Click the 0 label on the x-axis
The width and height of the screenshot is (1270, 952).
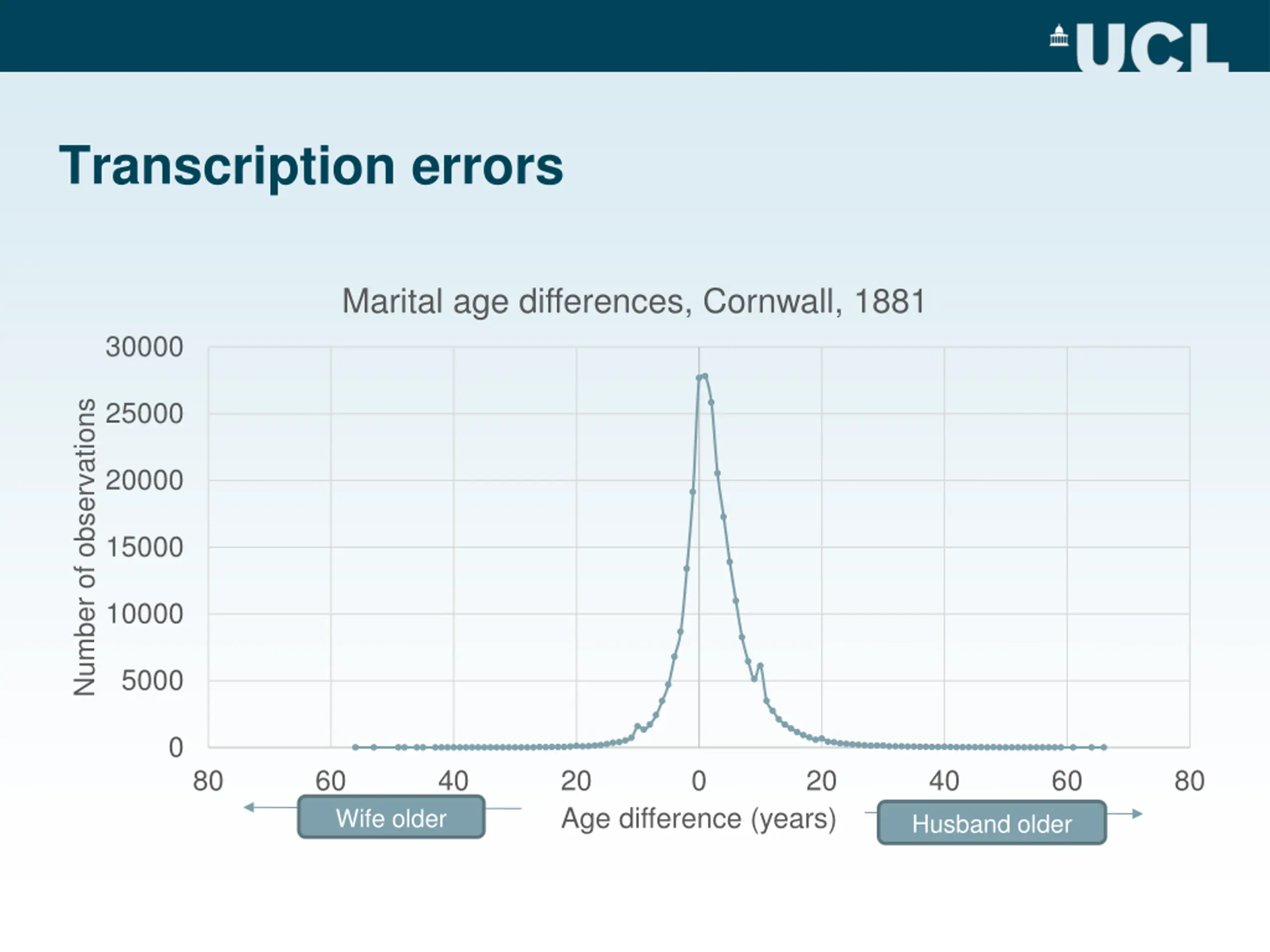(698, 781)
